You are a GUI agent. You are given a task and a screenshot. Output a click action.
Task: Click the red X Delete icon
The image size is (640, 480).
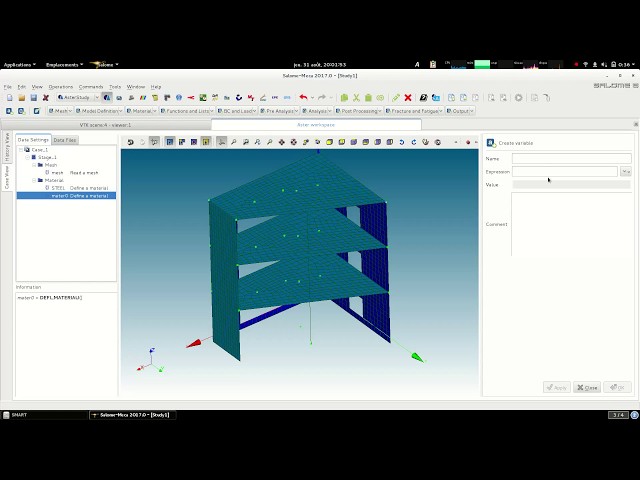pos(408,98)
